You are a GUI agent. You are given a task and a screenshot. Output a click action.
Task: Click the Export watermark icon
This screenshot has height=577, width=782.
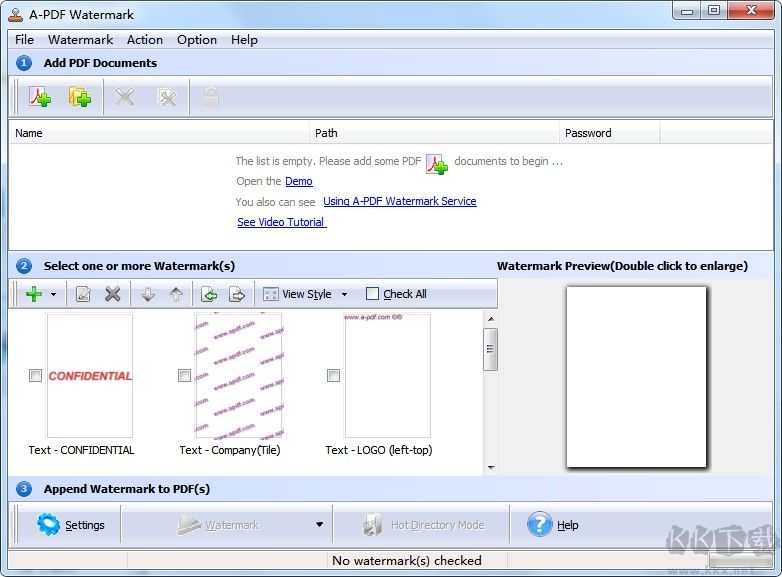click(237, 294)
